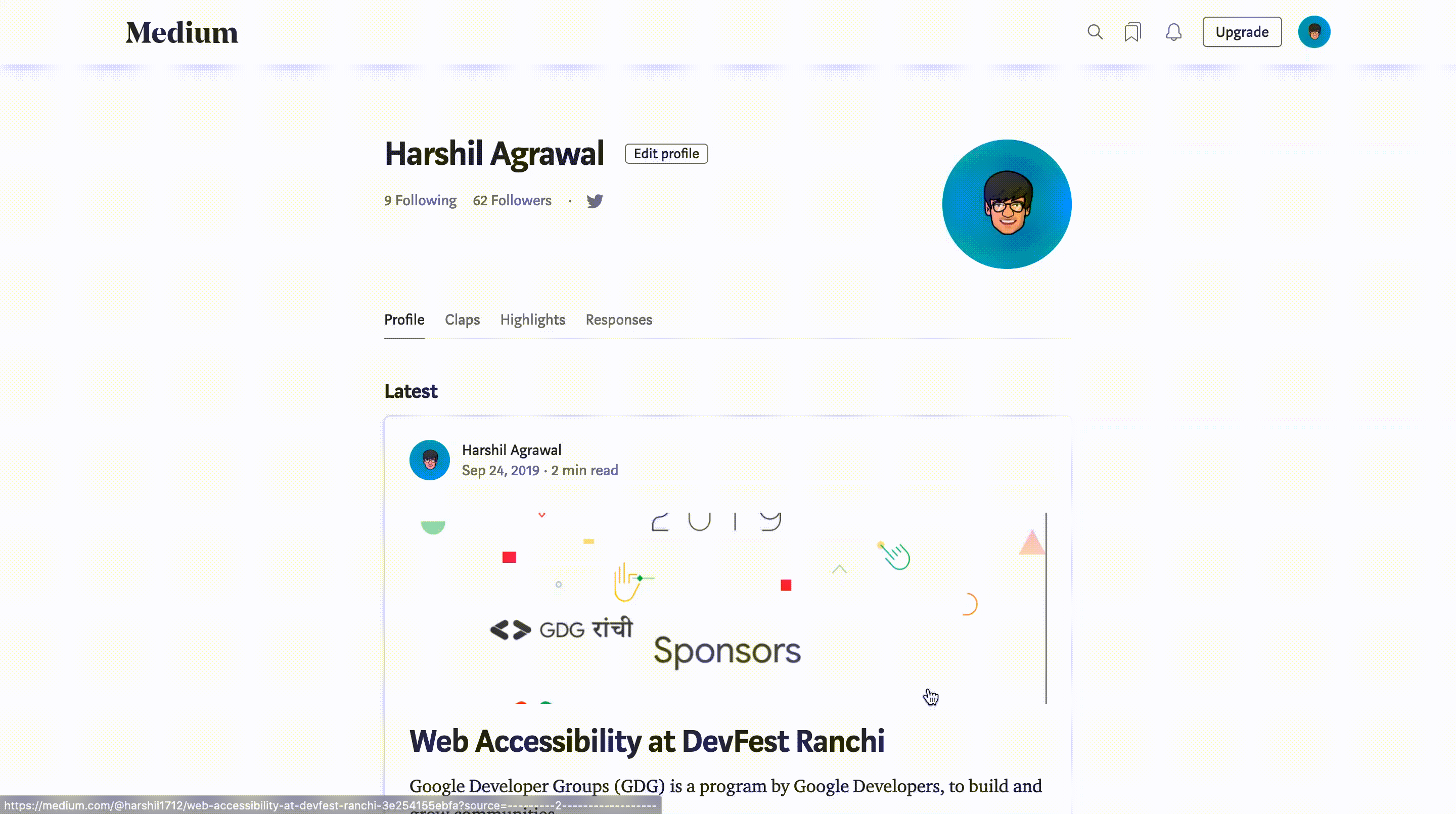Click user profile avatar top-right

pyautogui.click(x=1314, y=32)
